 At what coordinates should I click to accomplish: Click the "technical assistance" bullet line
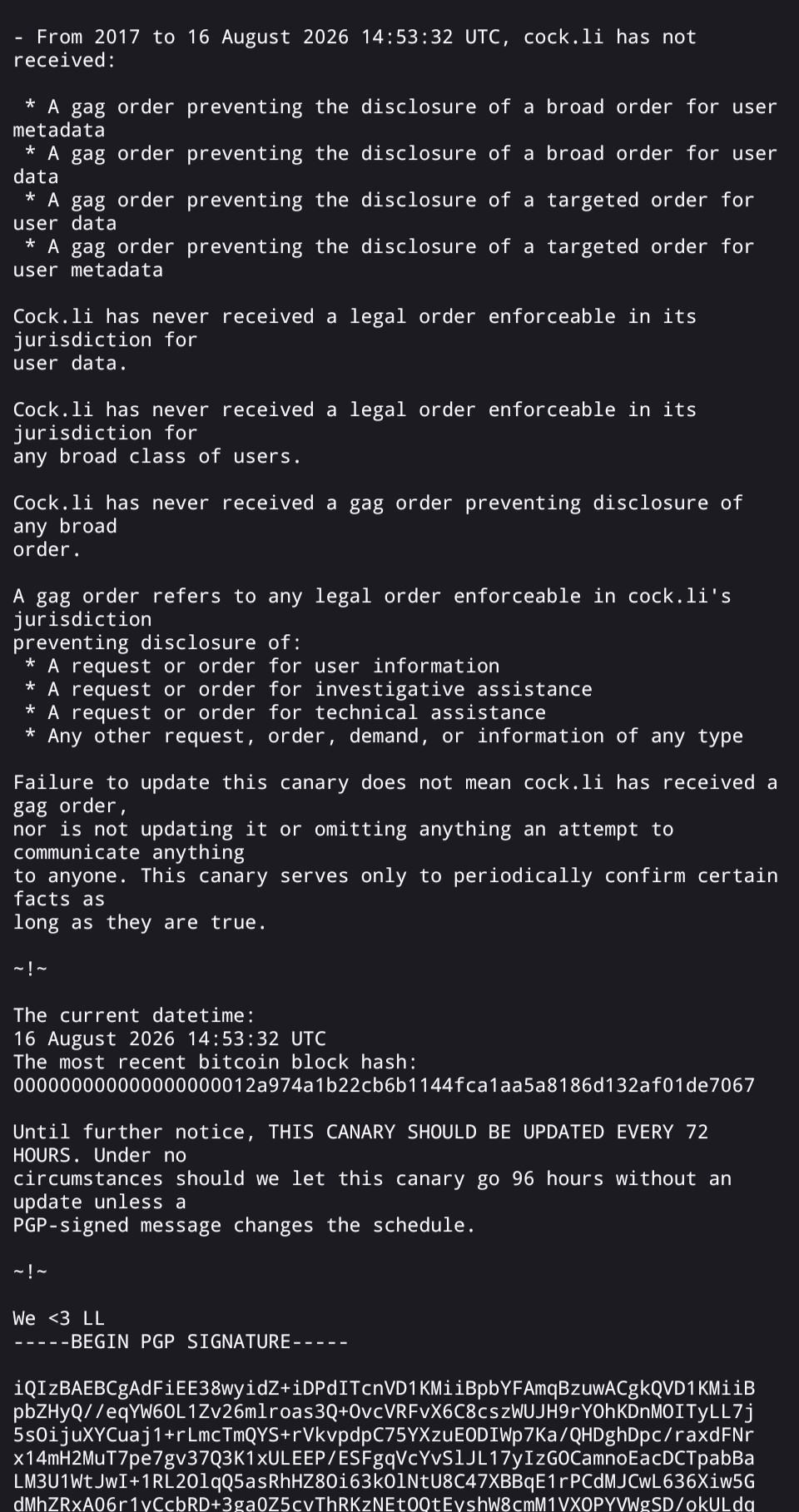pyautogui.click(x=285, y=712)
